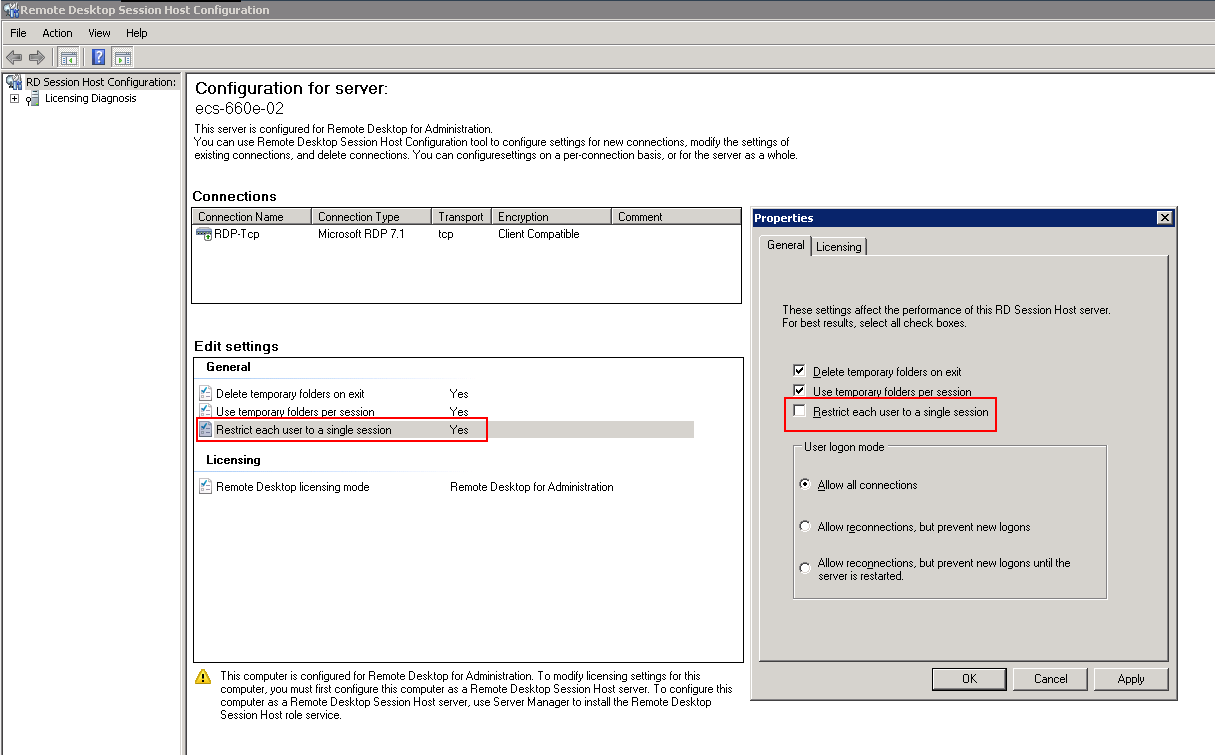This screenshot has height=755, width=1215.
Task: Select Use temporary folders per session setting row
Action: 446,412
